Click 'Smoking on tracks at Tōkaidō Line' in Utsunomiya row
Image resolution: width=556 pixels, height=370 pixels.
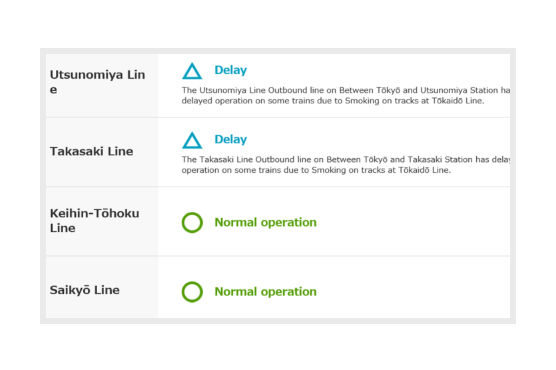[x=415, y=101]
